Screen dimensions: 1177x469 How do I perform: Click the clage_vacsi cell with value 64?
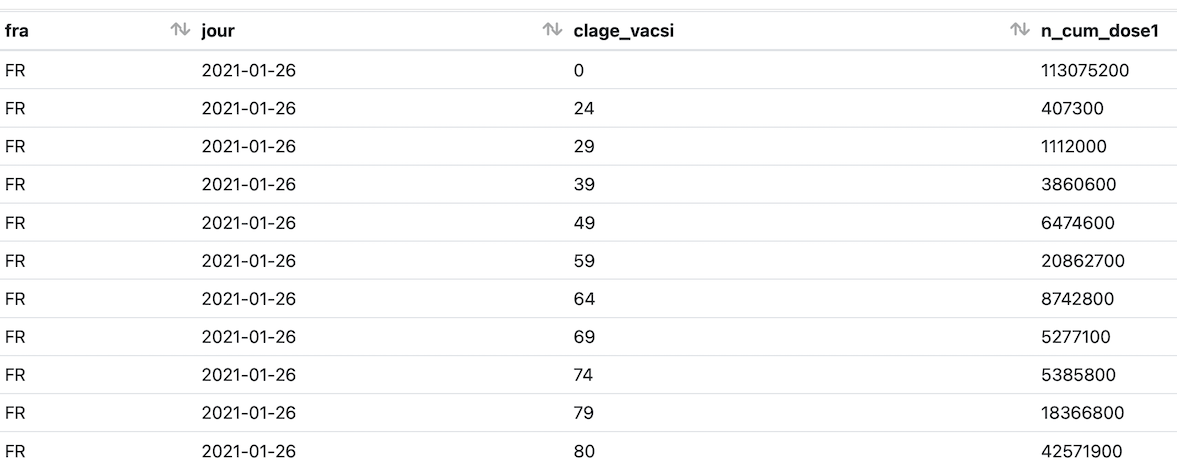tap(584, 299)
